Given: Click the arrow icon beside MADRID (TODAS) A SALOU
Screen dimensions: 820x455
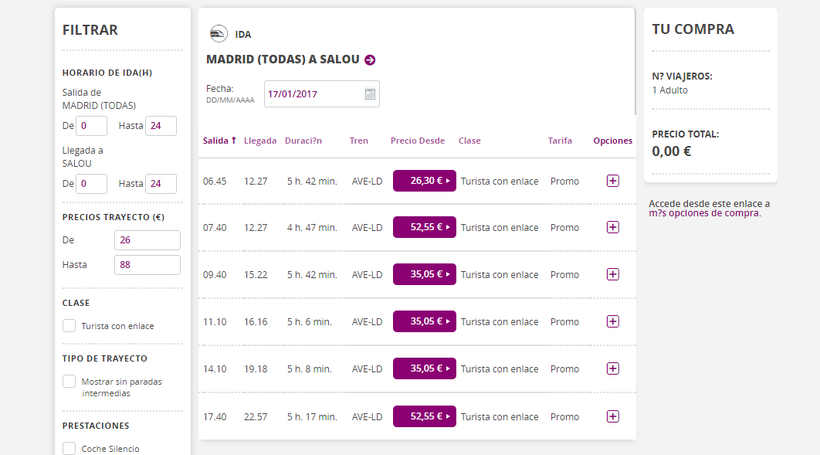Looking at the screenshot, I should pos(370,60).
